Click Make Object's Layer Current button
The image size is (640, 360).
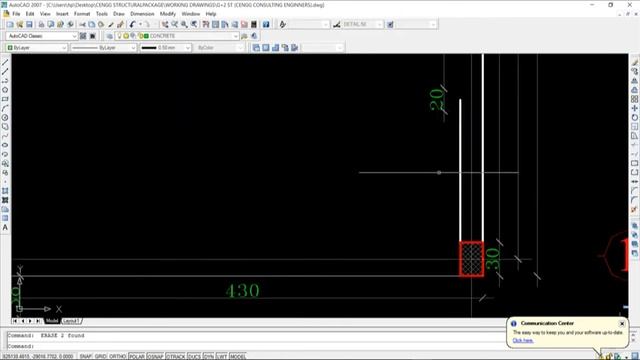(244, 36)
